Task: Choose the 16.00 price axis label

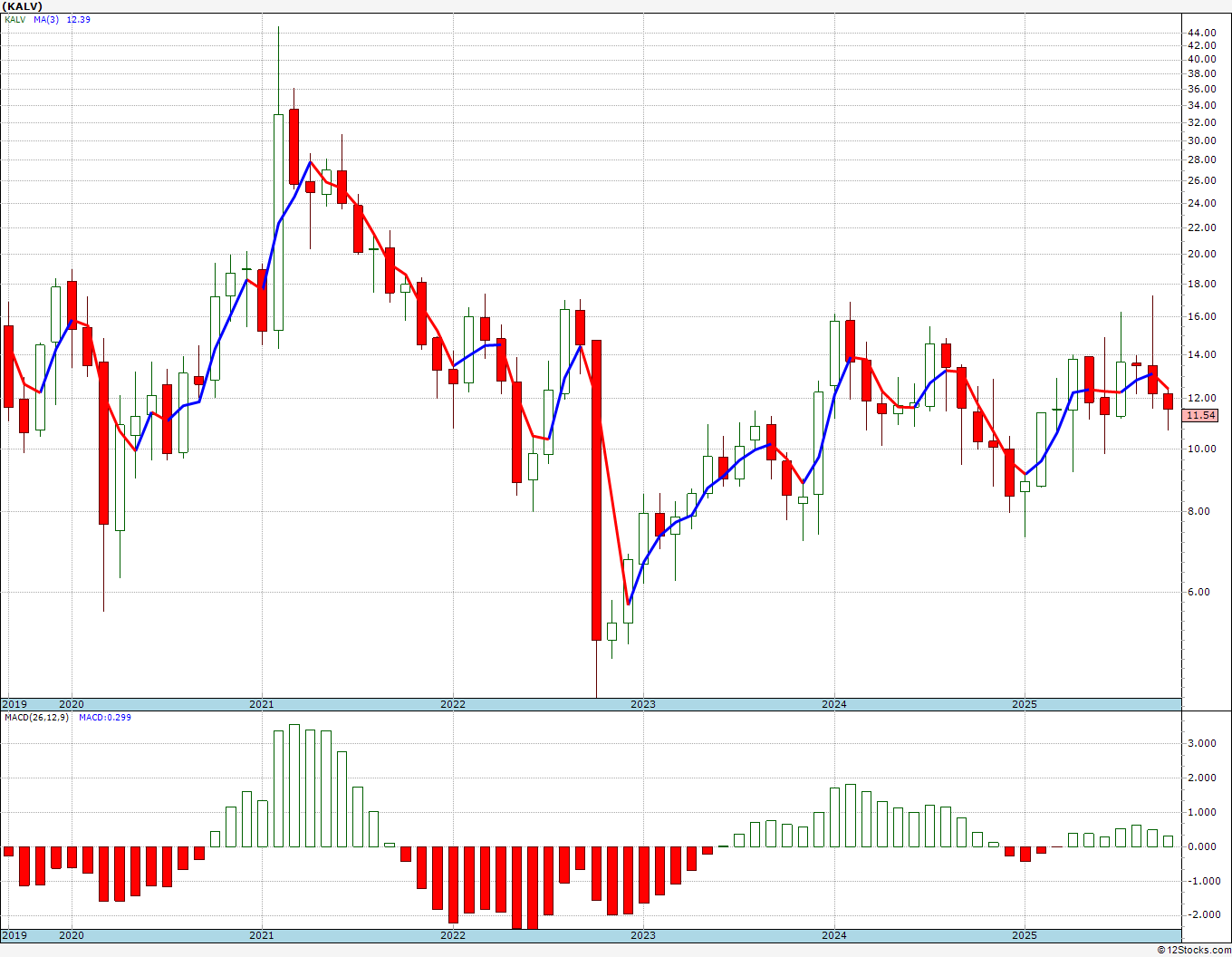Action: 1201,317
